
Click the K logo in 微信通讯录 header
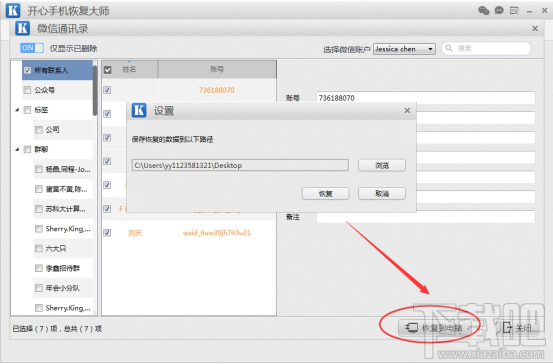(23, 28)
